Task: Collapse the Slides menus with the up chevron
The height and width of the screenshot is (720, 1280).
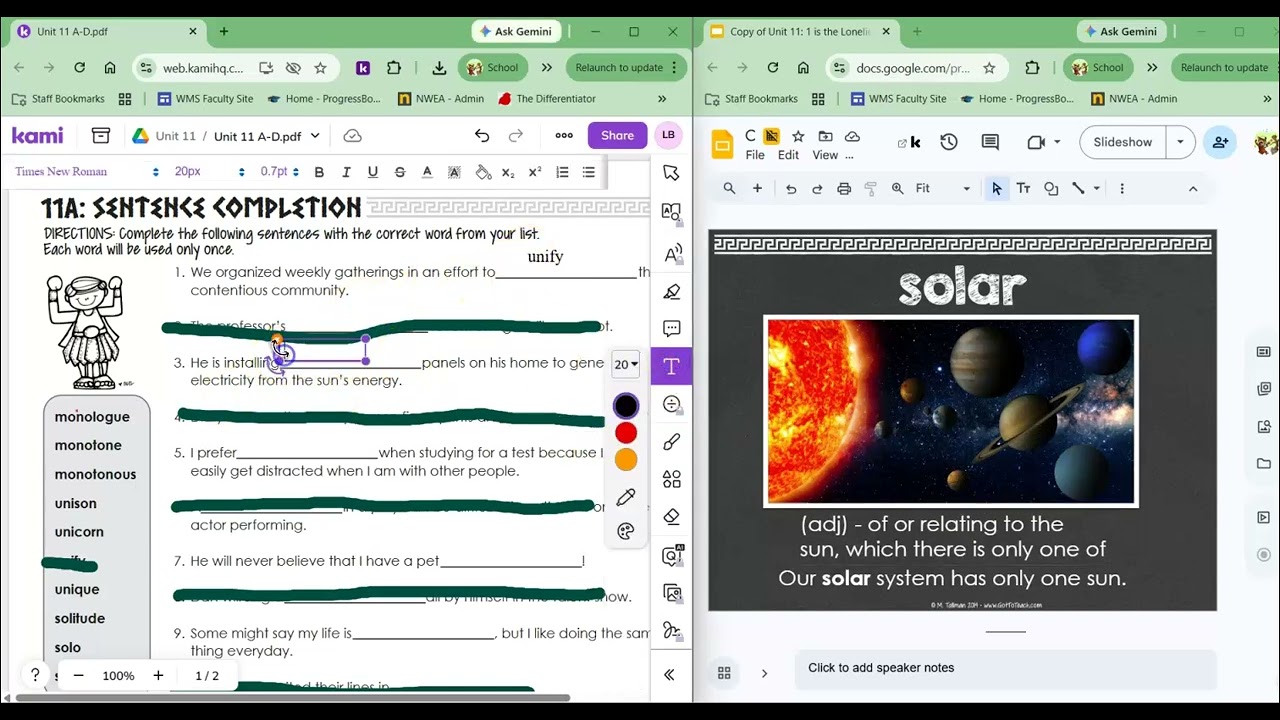Action: [1193, 188]
